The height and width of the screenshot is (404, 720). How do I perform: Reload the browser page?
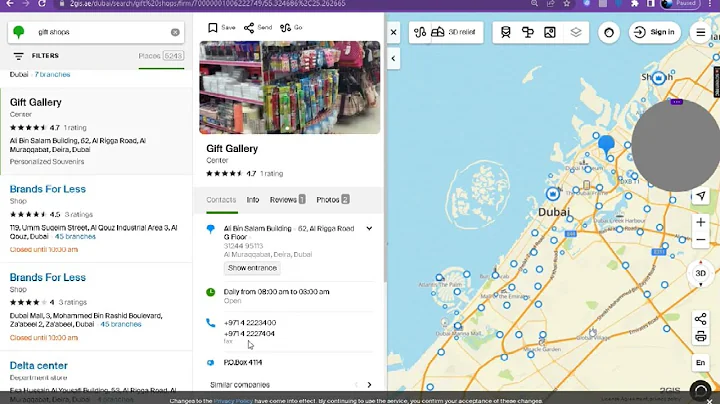(42, 4)
